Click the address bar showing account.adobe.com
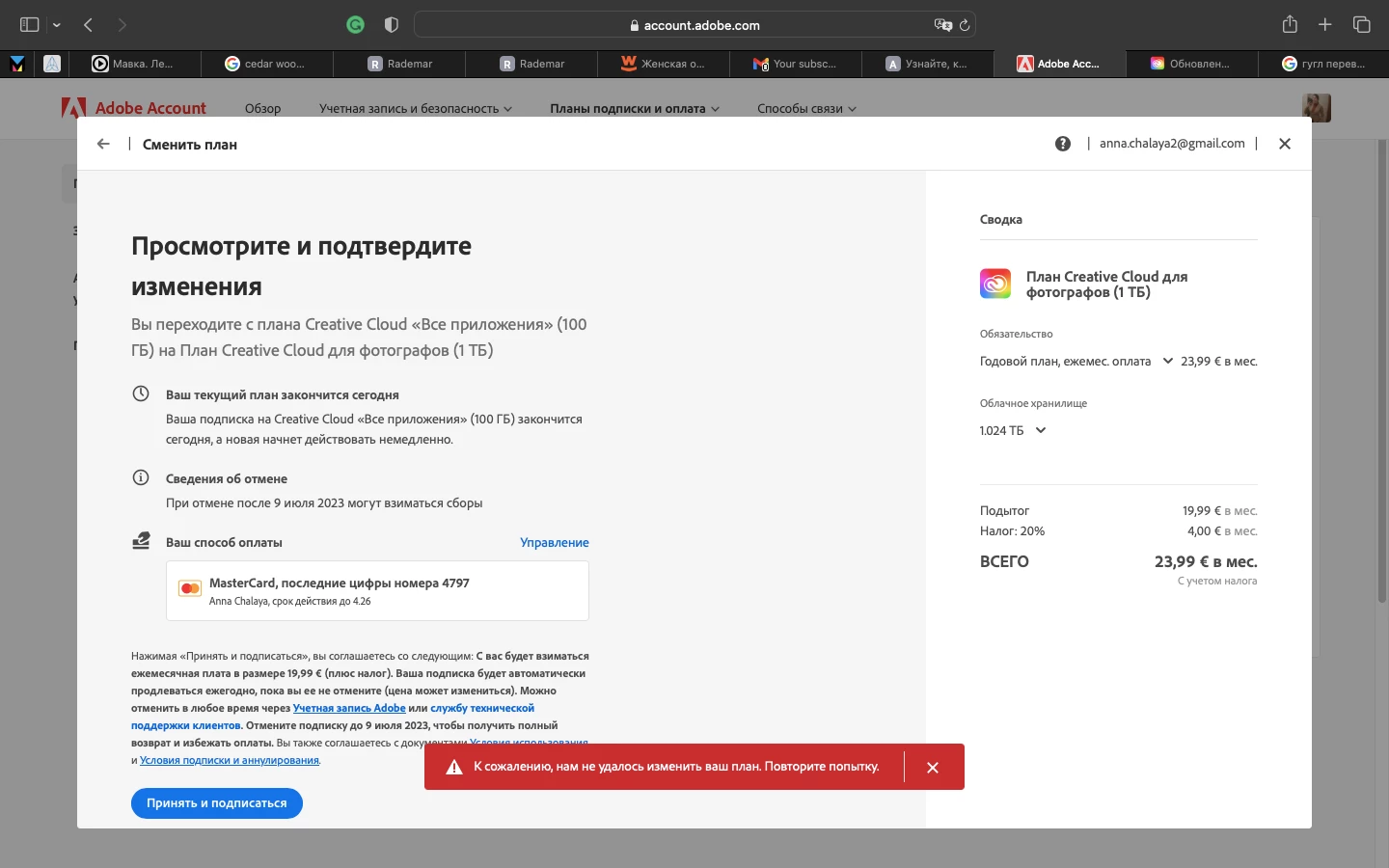 [x=694, y=25]
